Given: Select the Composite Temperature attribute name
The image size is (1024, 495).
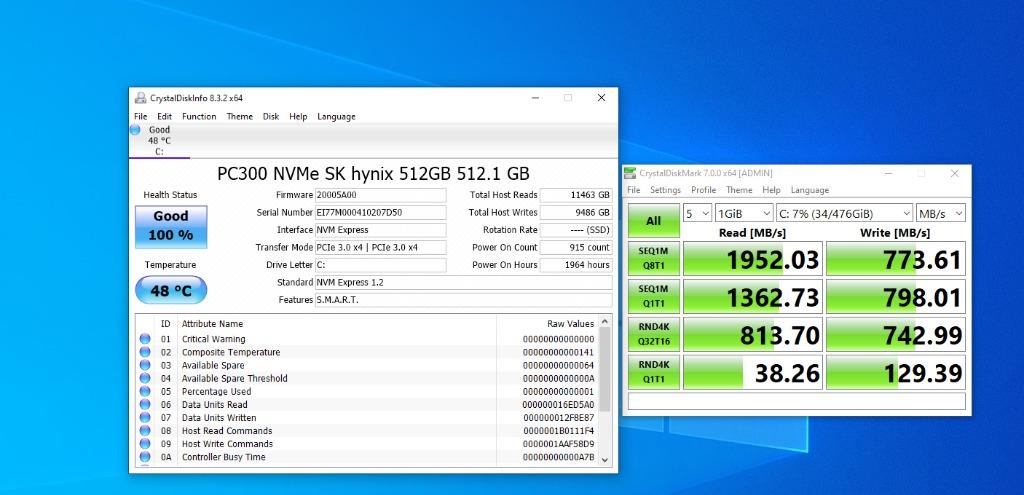Looking at the screenshot, I should 231,352.
